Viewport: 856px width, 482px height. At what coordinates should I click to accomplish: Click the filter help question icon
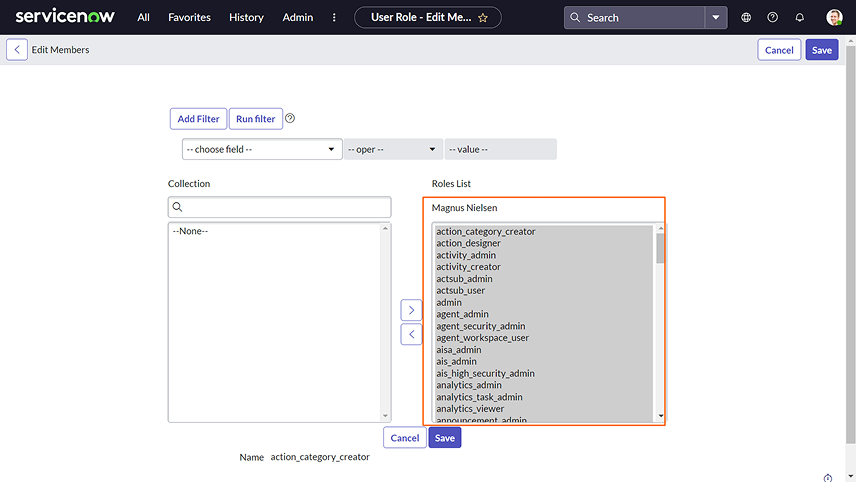coord(290,118)
